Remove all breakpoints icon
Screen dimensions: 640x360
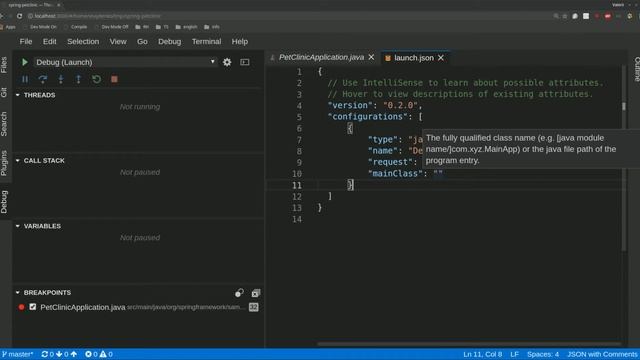pos(256,293)
